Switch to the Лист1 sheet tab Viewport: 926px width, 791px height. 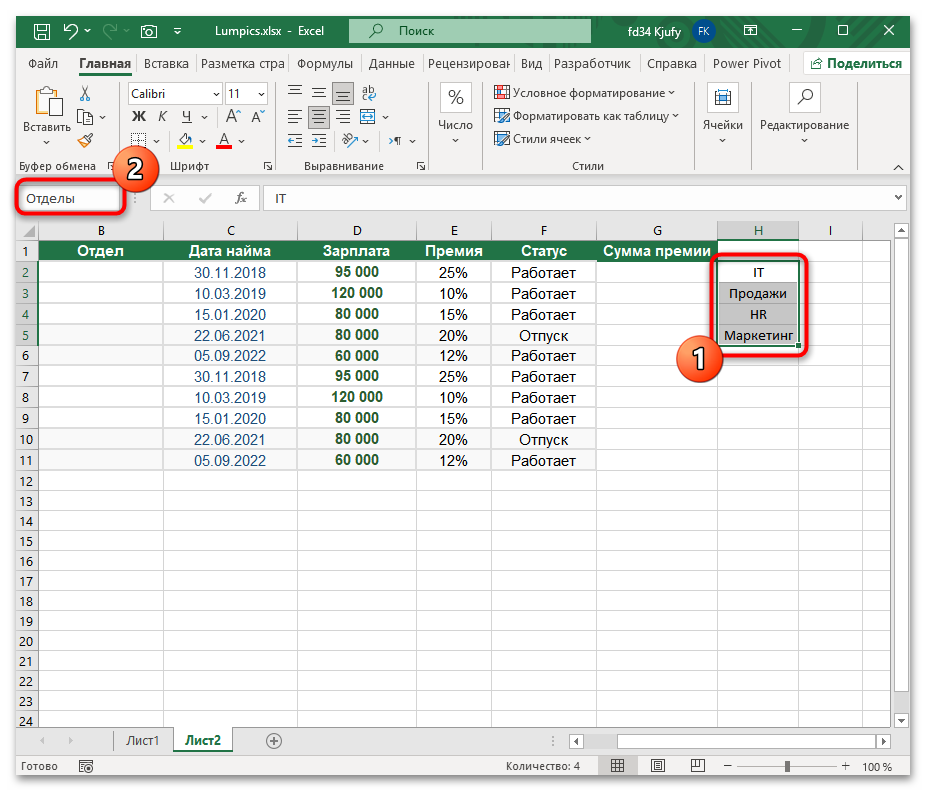(142, 741)
